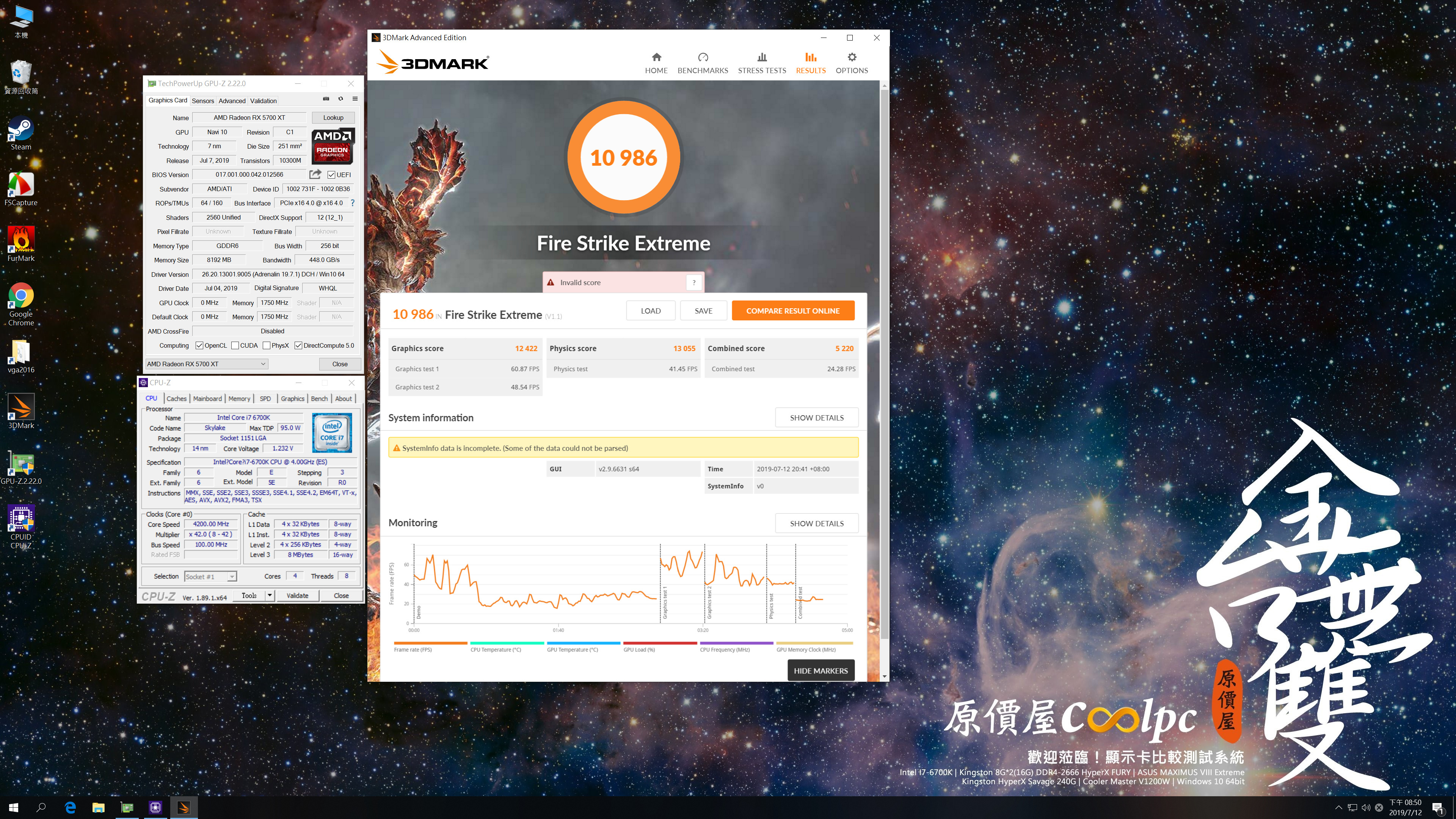Click COMPARE RESULT ONLINE button
The width and height of the screenshot is (1456, 819).
[x=792, y=311]
